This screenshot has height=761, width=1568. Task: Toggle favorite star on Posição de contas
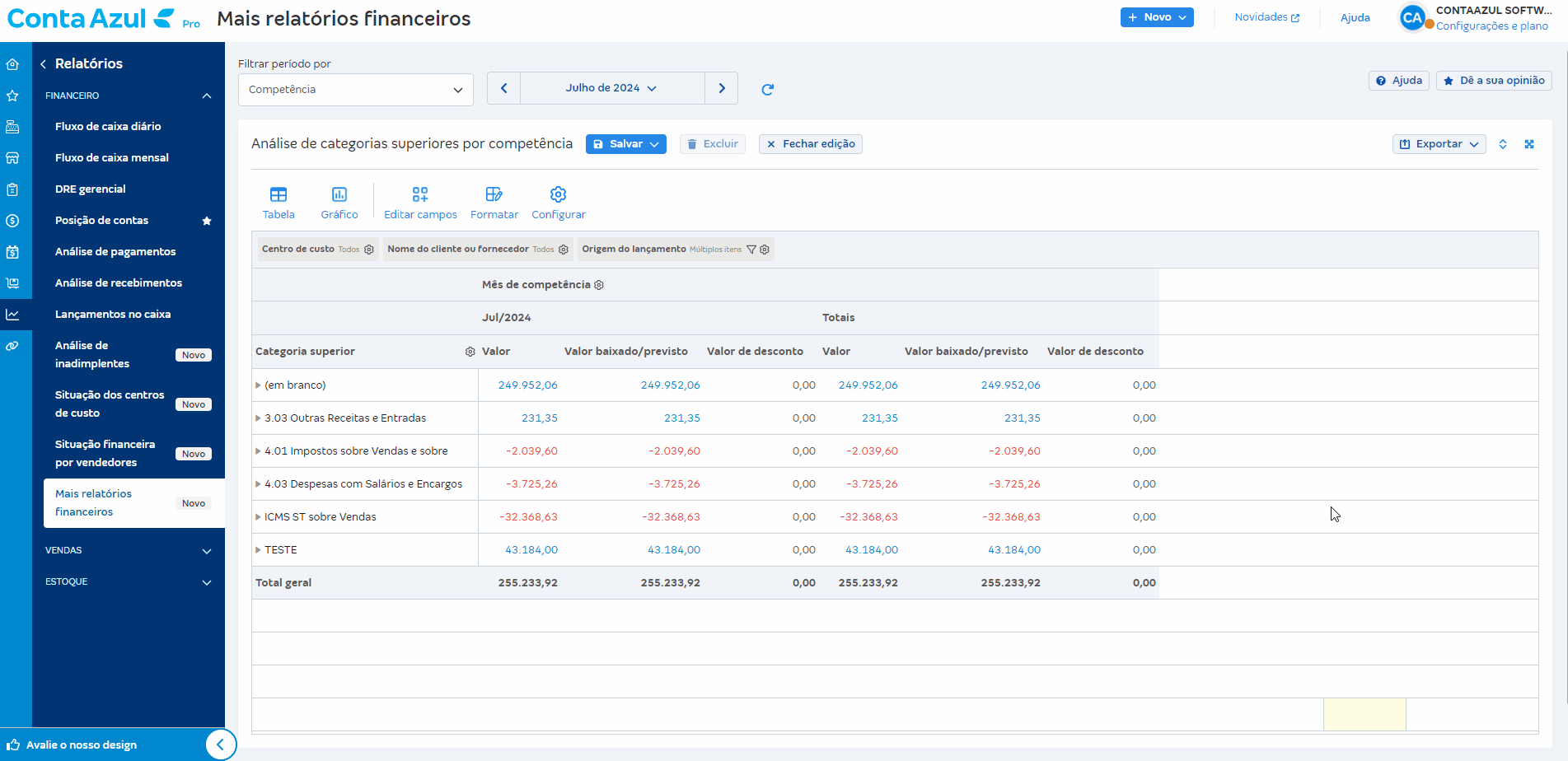click(x=207, y=221)
